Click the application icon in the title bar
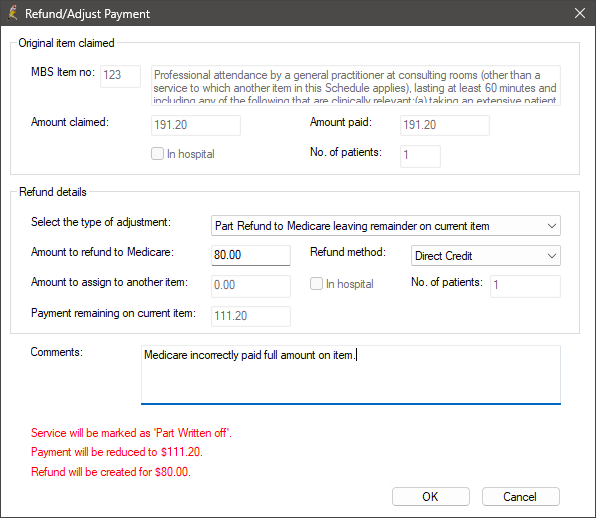 coord(13,13)
